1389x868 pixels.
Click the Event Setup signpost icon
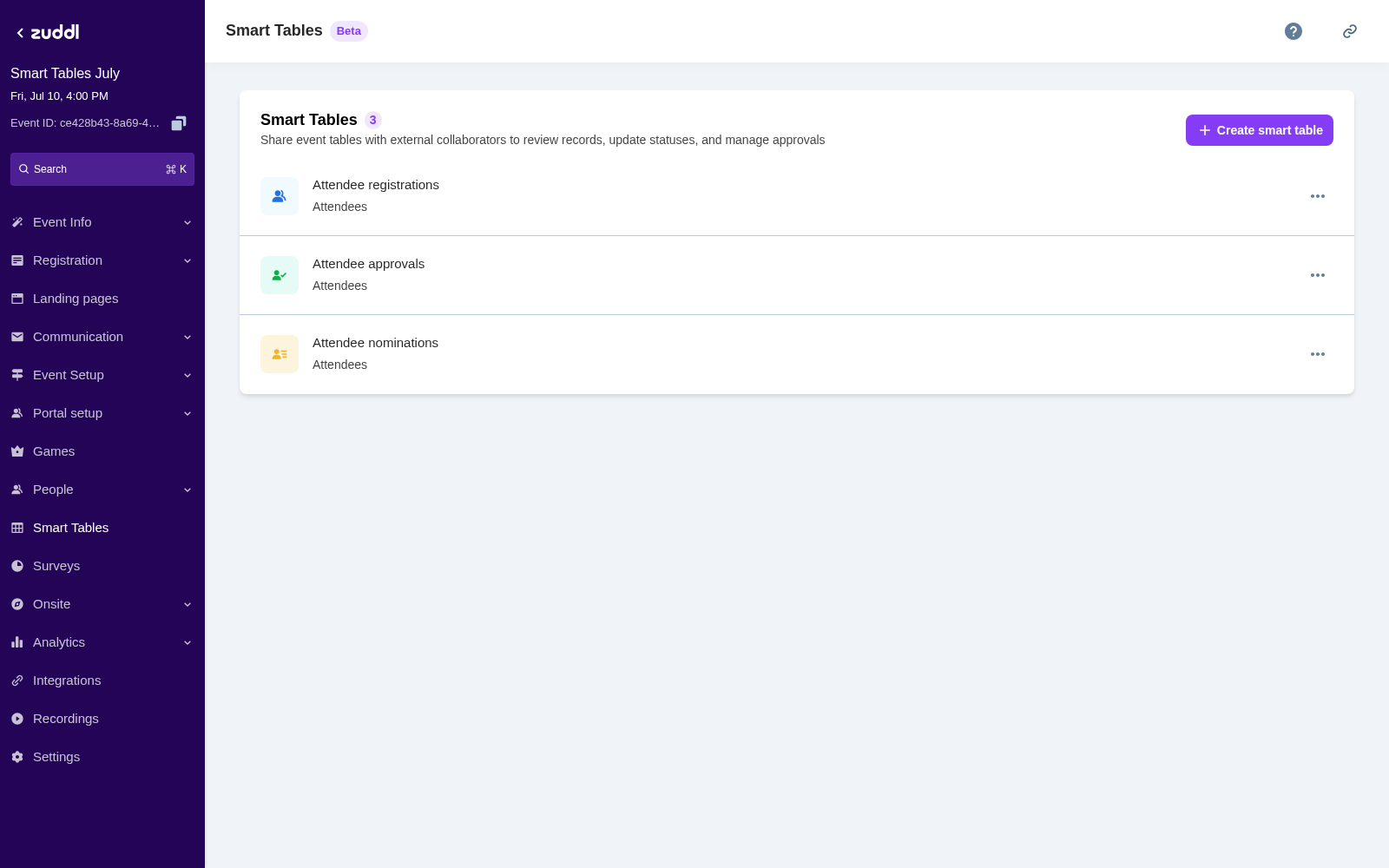tap(17, 375)
